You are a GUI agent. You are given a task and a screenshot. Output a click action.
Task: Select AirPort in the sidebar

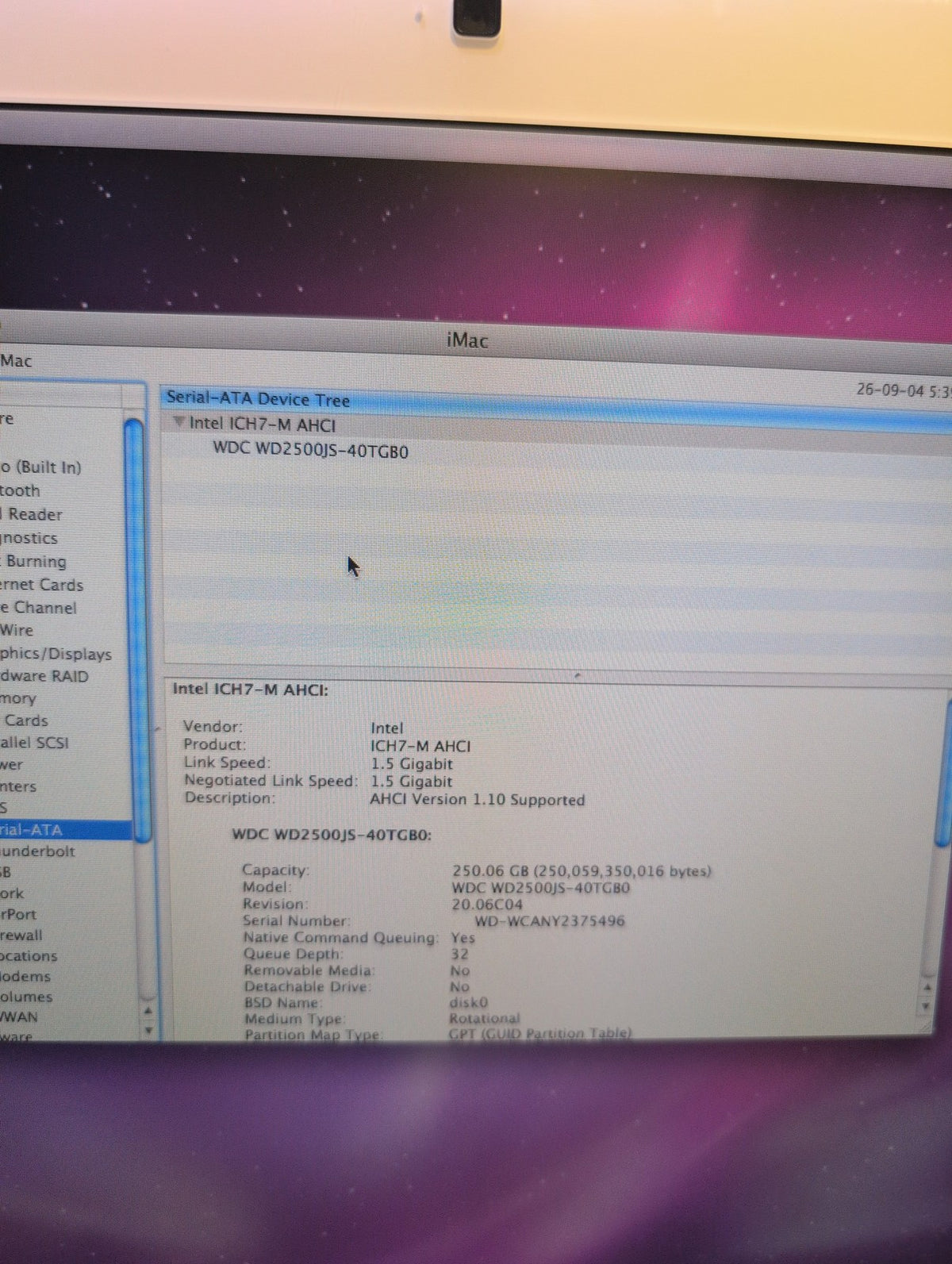click(x=18, y=914)
